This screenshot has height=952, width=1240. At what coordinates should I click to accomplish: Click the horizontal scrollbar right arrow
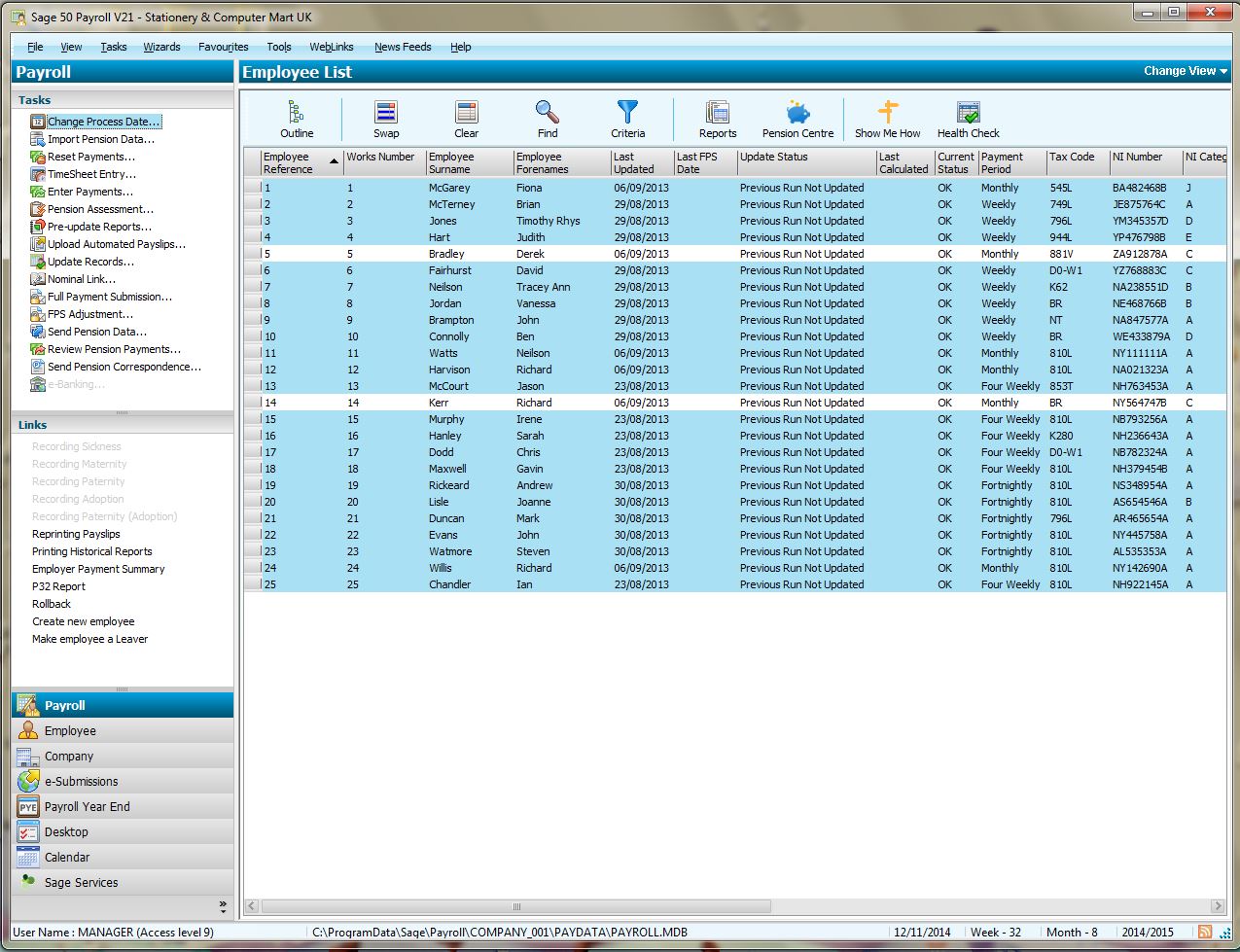click(1218, 906)
